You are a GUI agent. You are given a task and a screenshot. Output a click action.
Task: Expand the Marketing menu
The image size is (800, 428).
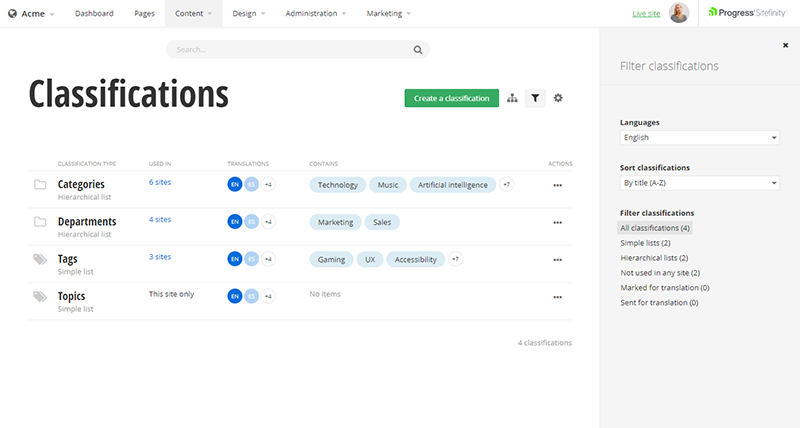(388, 13)
